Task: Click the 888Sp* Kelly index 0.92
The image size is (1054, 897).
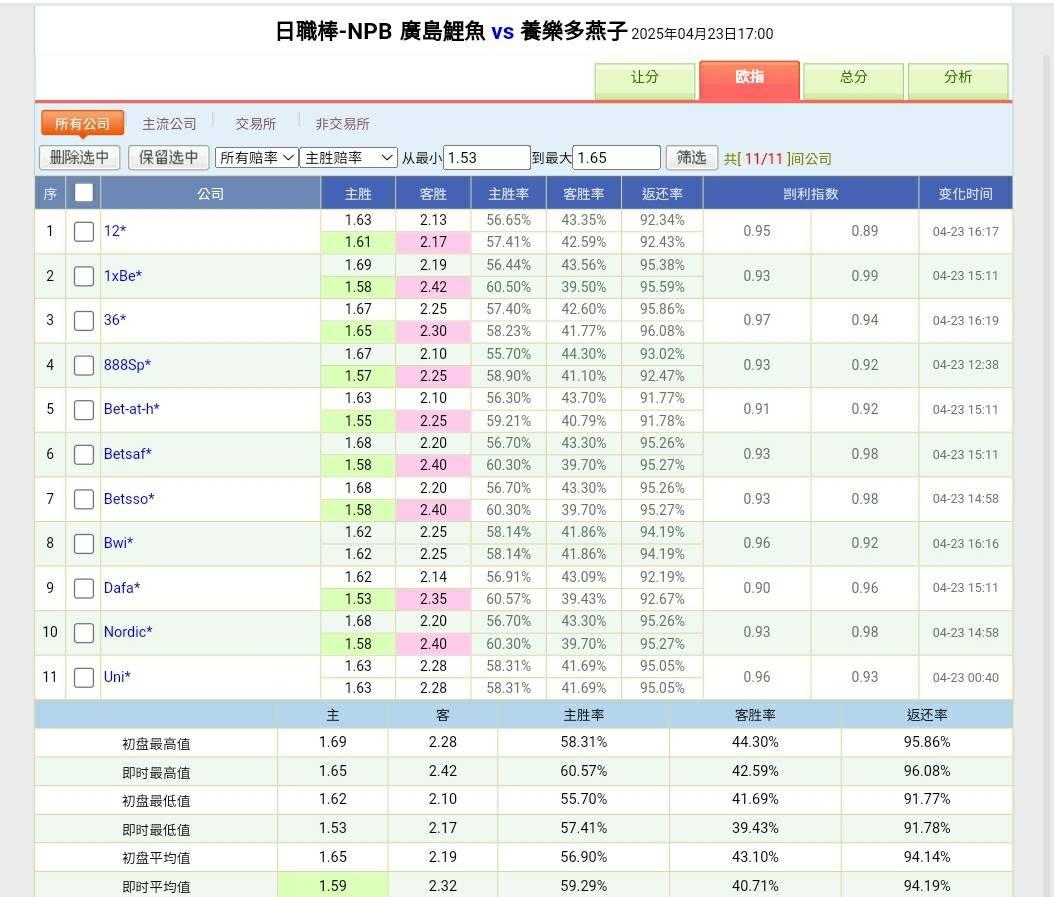Action: coord(864,365)
